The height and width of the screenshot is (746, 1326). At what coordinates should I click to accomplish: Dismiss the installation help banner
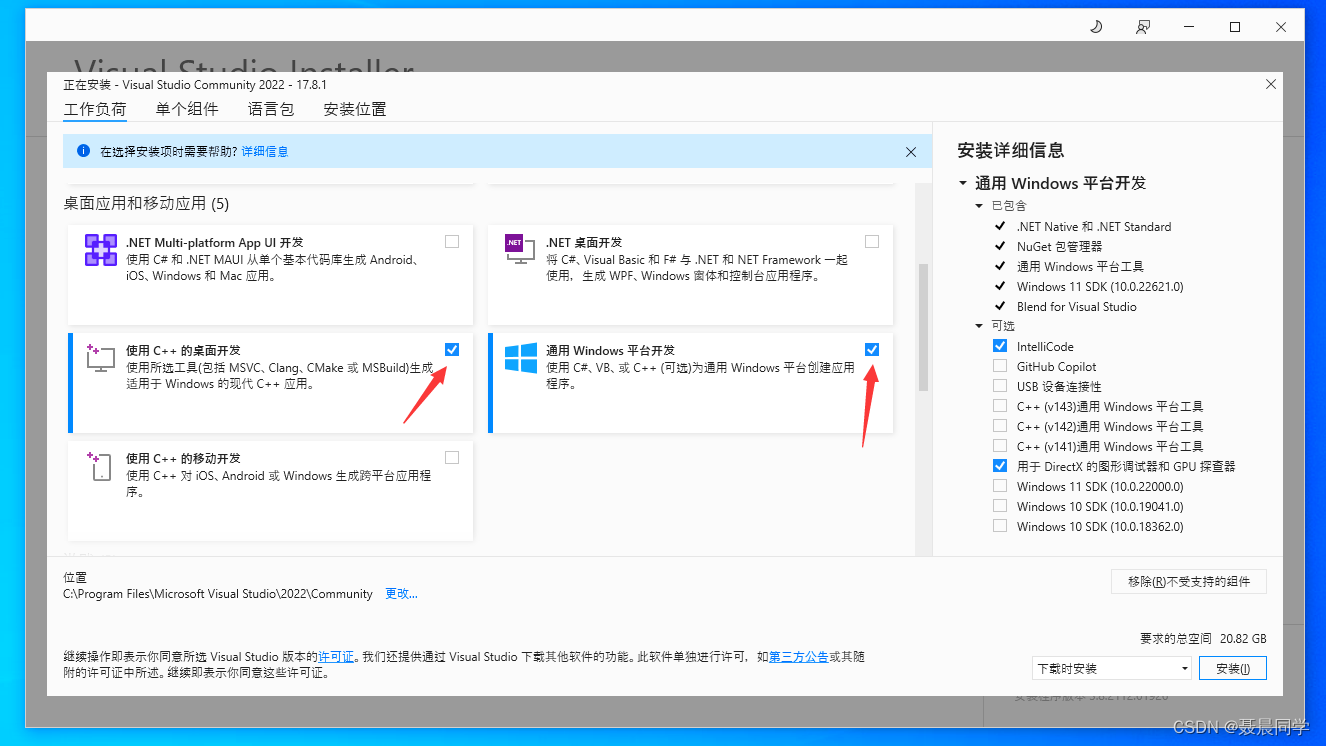pyautogui.click(x=911, y=151)
